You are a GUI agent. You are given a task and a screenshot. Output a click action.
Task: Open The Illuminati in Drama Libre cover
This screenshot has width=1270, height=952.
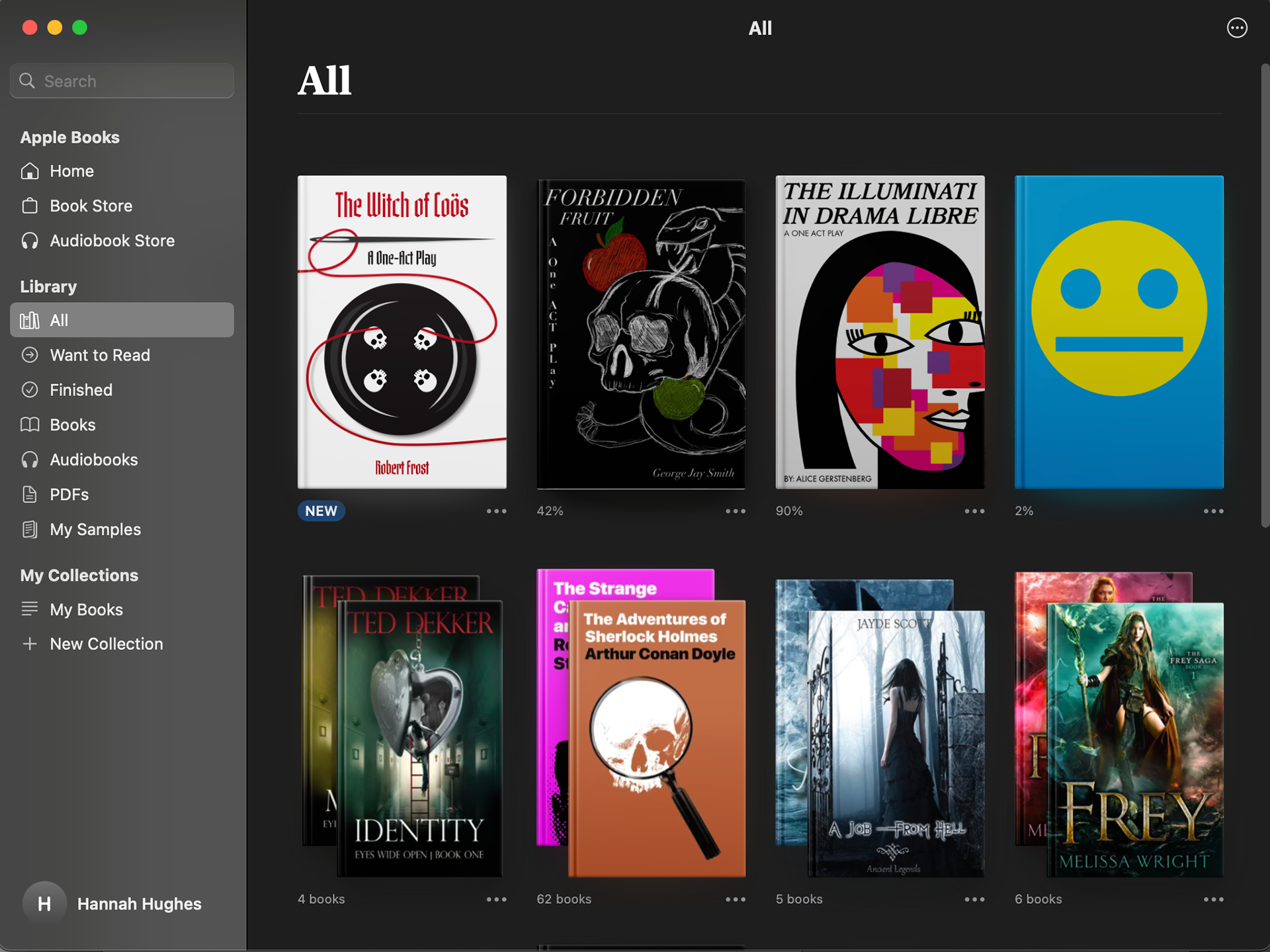tap(880, 332)
